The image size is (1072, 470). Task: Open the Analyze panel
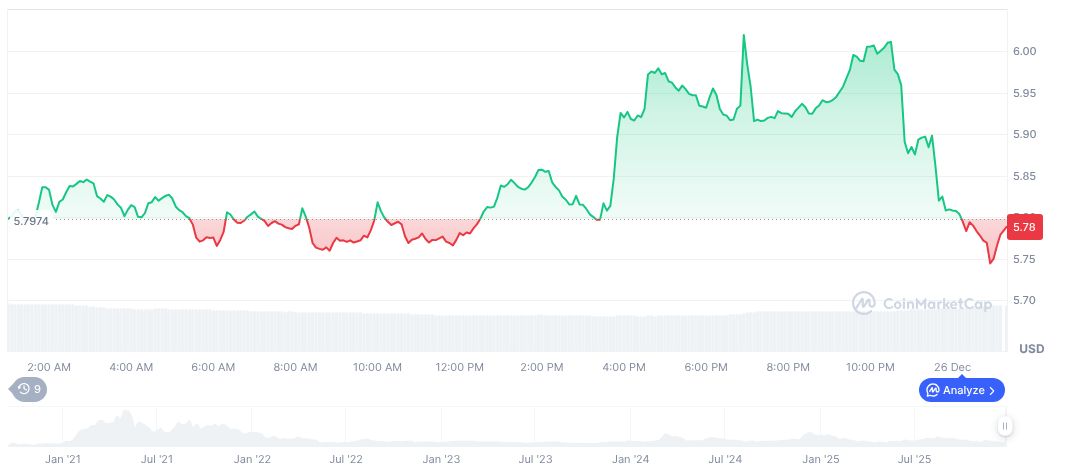coord(961,390)
